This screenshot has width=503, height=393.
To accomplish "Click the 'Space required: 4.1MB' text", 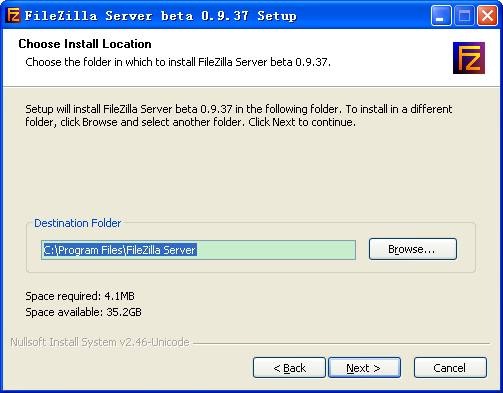I will [80, 296].
